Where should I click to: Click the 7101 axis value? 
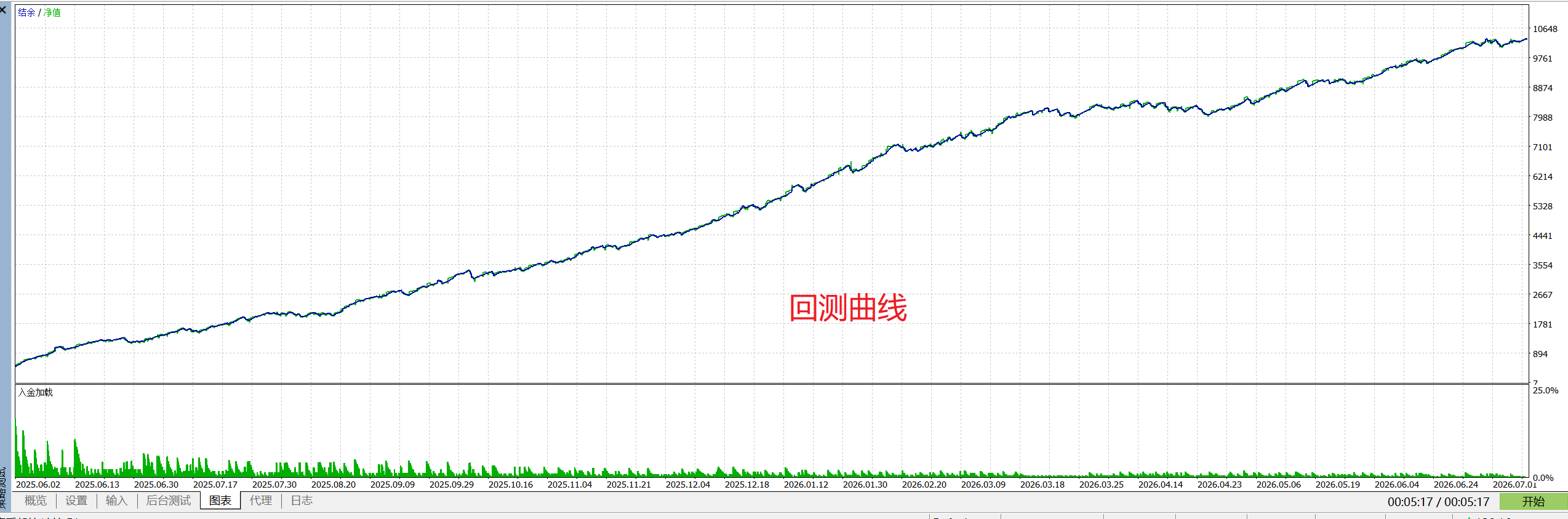pos(1543,147)
